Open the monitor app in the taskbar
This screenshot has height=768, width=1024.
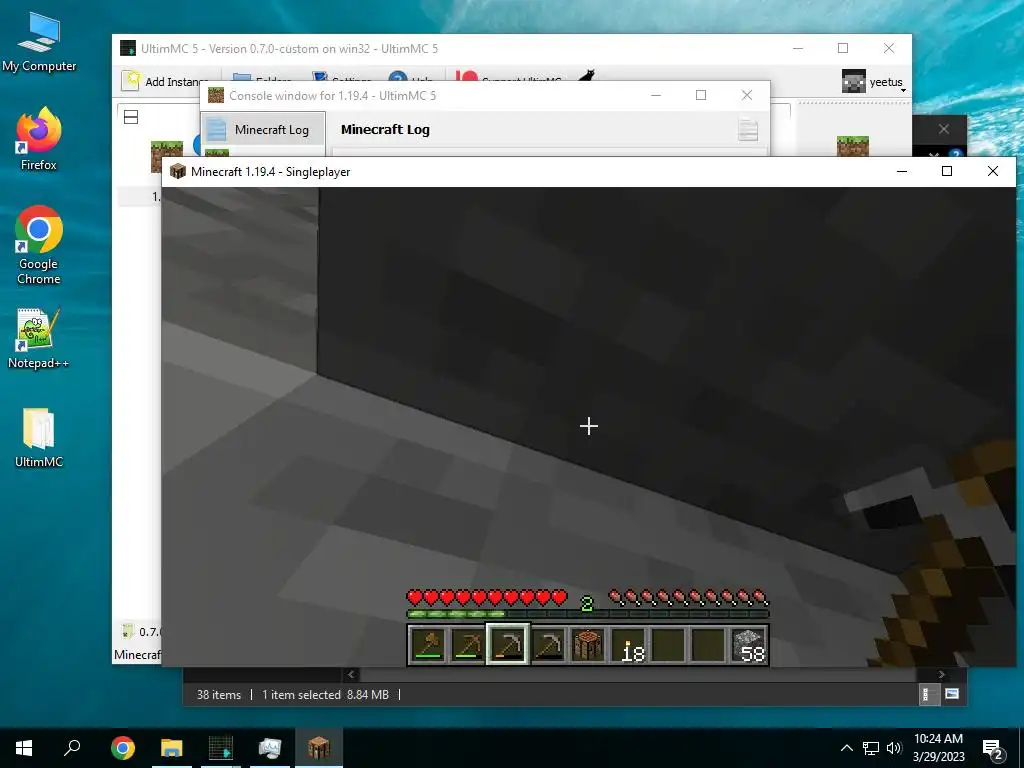tap(270, 748)
